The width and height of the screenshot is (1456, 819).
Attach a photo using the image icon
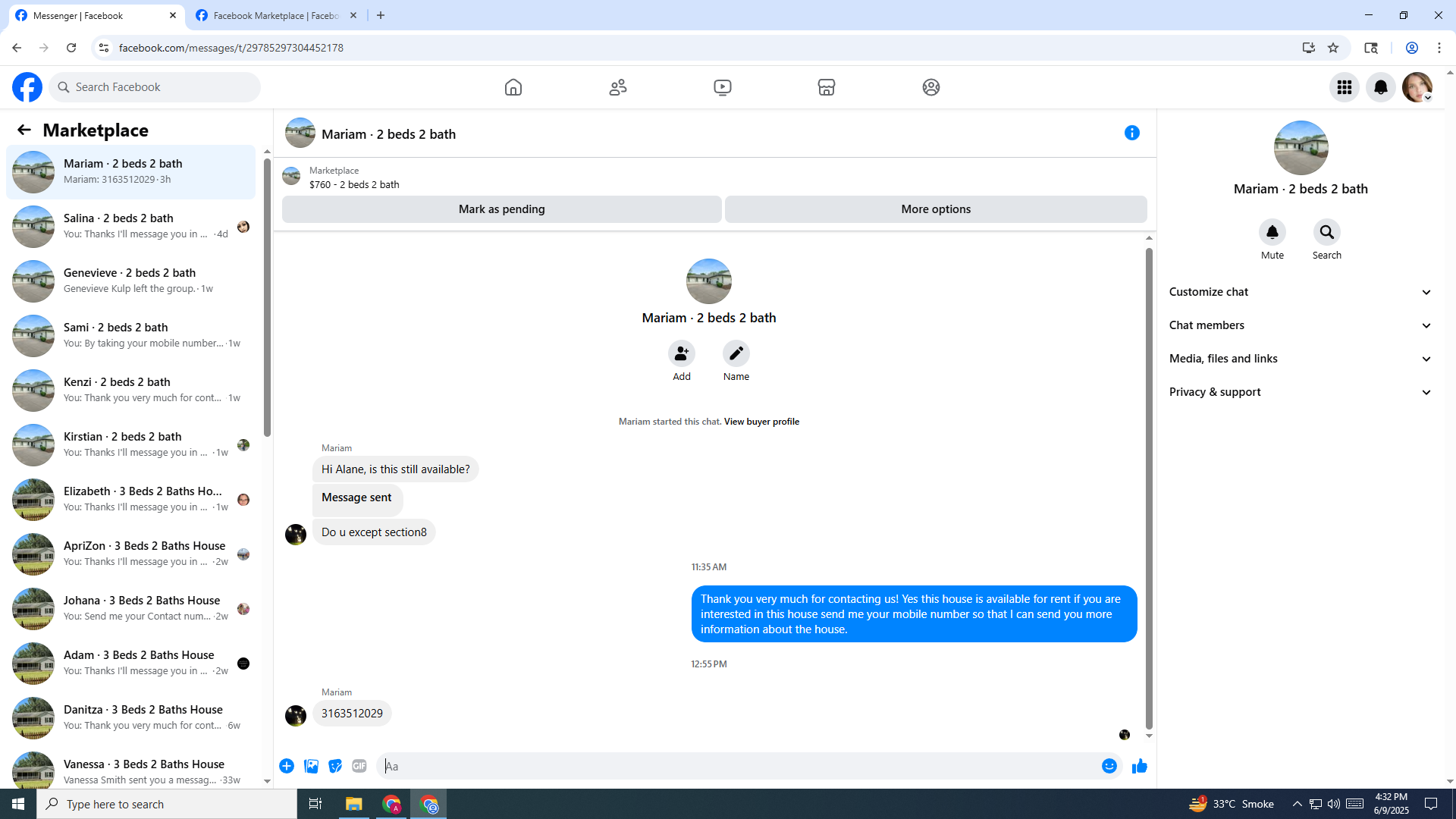pyautogui.click(x=311, y=767)
